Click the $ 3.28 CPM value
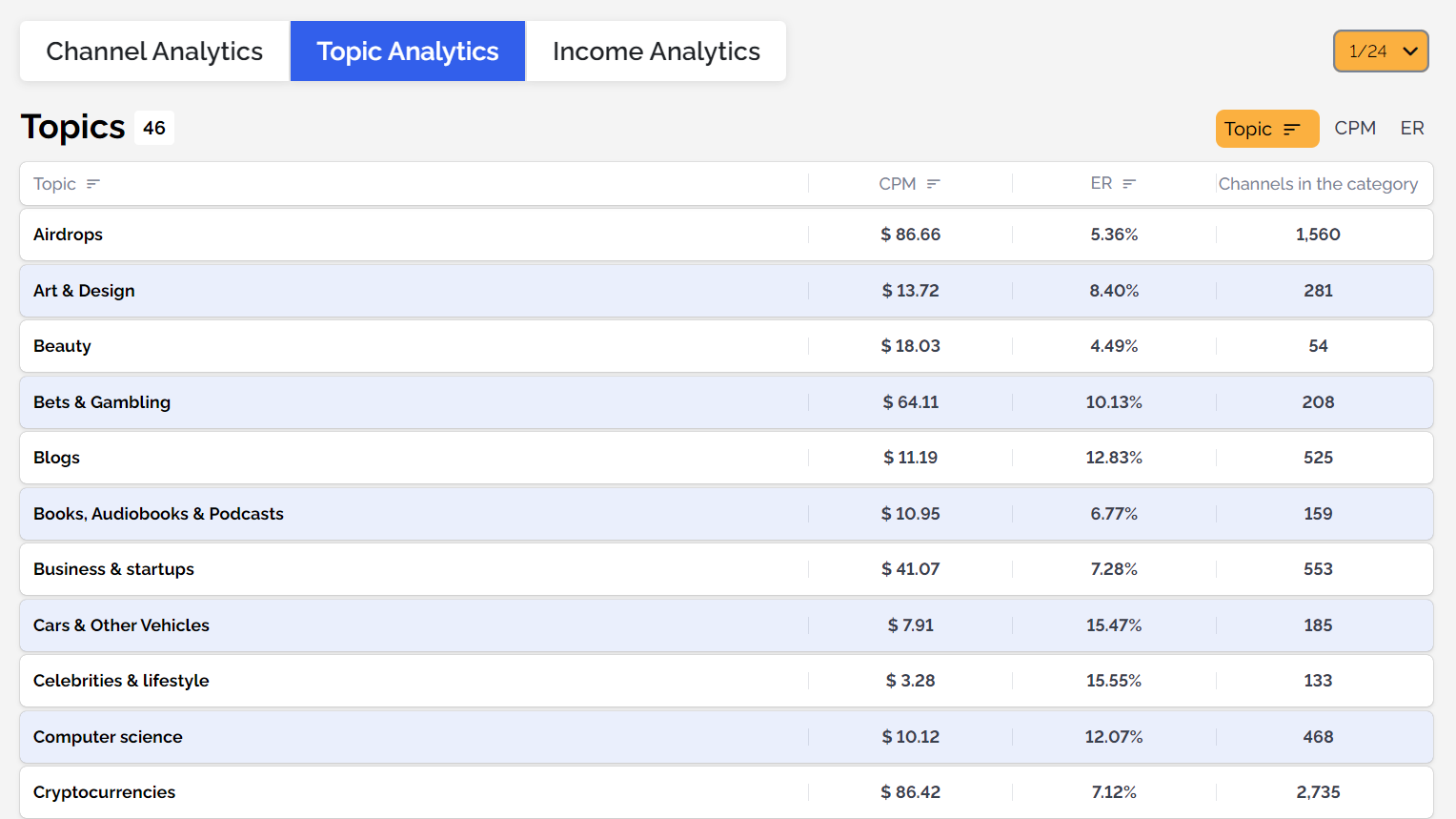This screenshot has width=1456, height=819. [x=910, y=681]
